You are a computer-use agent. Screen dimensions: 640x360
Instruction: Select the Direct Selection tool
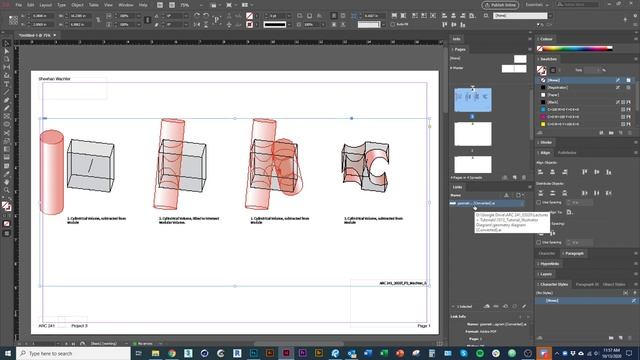(x=7, y=51)
